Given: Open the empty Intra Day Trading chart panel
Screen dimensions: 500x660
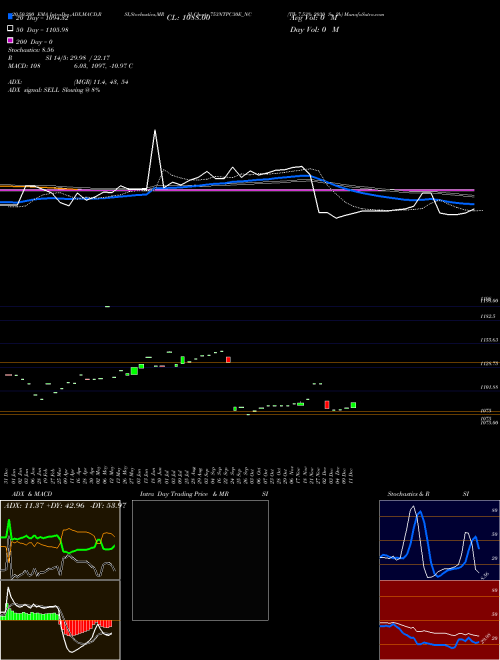Looking at the screenshot, I should point(200,560).
